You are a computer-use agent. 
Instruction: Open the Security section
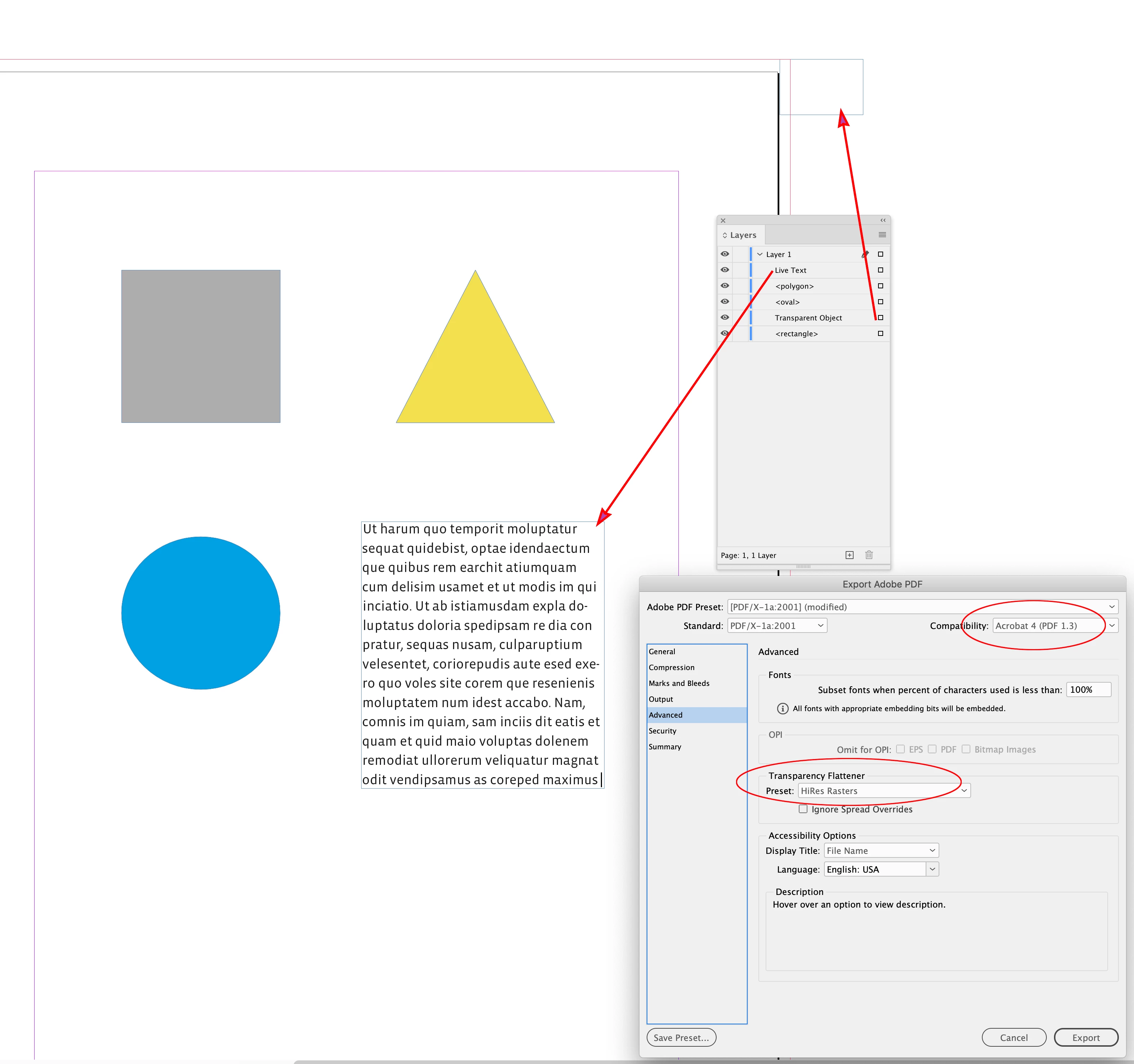point(662,731)
